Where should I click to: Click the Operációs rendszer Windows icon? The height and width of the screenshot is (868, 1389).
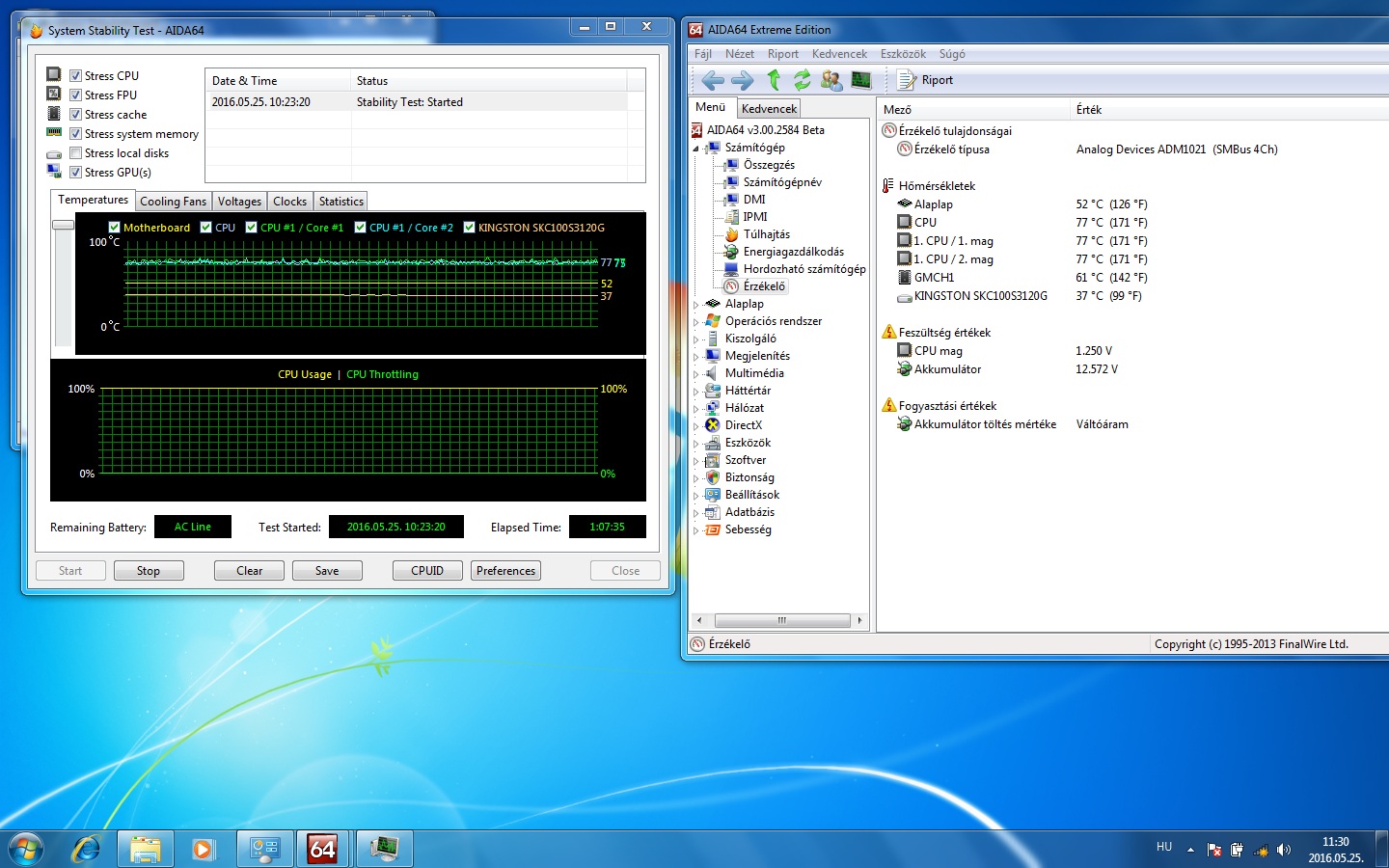tap(713, 321)
